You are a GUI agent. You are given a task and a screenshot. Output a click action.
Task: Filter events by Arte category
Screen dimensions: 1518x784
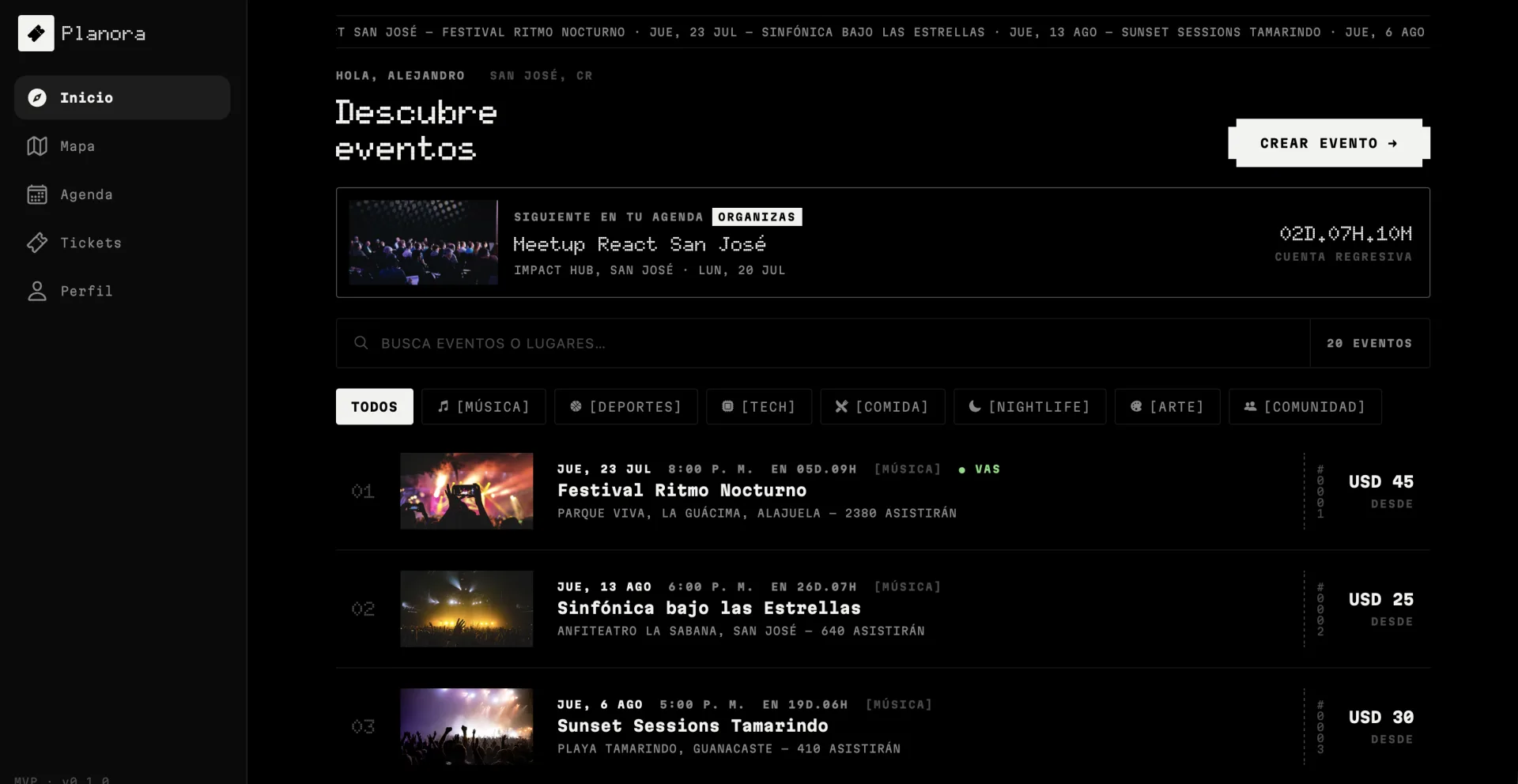click(x=1168, y=406)
